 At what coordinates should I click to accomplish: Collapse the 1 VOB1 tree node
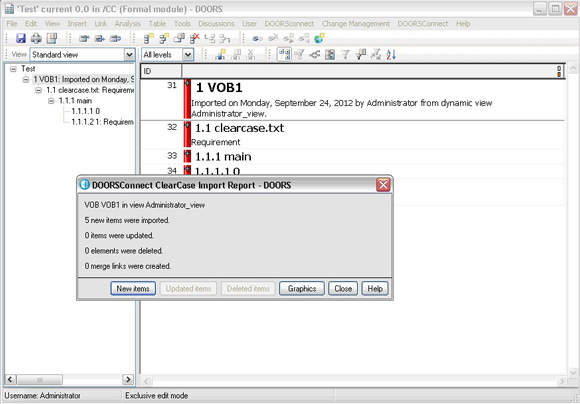(x=26, y=80)
